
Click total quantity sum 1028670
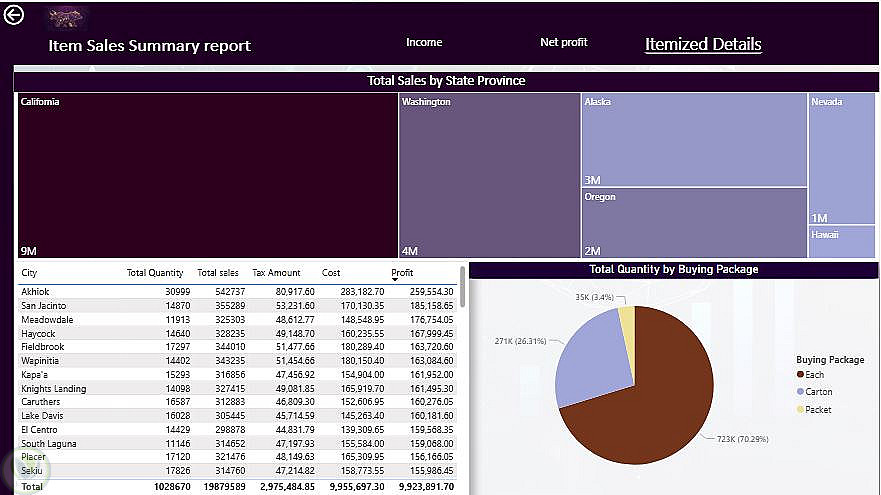(x=172, y=487)
